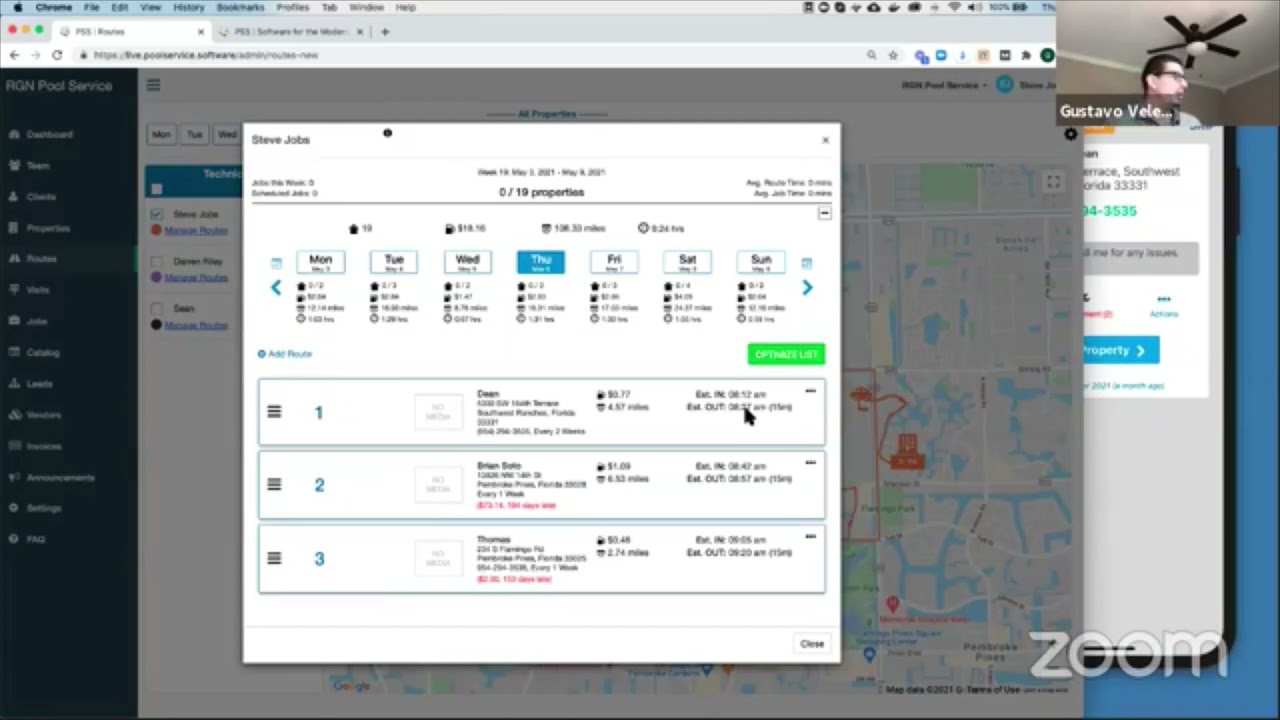Click the reorder handle for stop 3
The width and height of the screenshot is (1280, 720).
[x=274, y=558]
